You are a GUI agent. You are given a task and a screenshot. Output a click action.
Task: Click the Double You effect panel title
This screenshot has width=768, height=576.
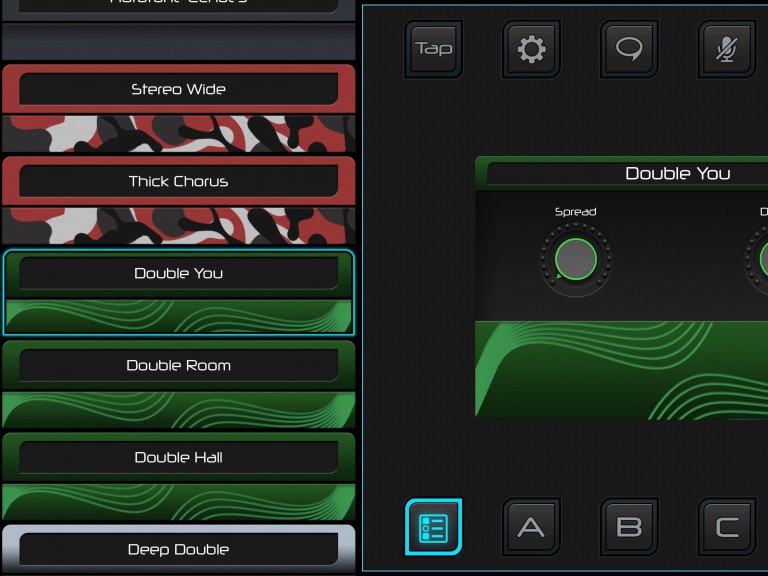coord(677,173)
